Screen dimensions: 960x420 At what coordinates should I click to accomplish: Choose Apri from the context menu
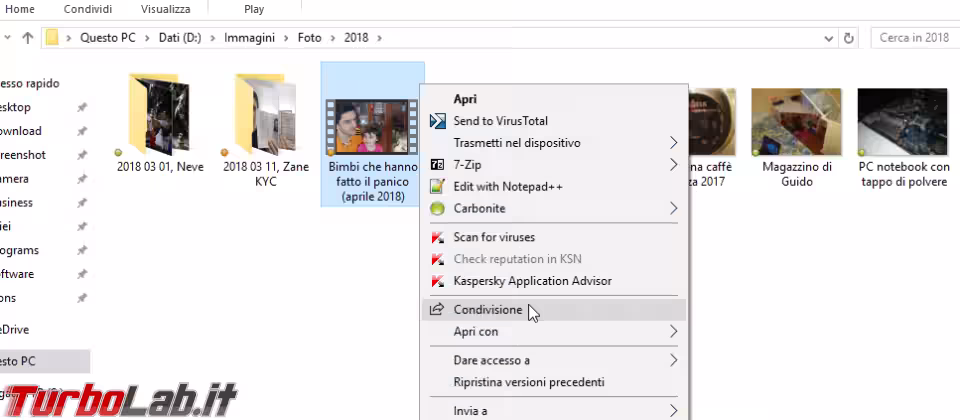pos(465,99)
